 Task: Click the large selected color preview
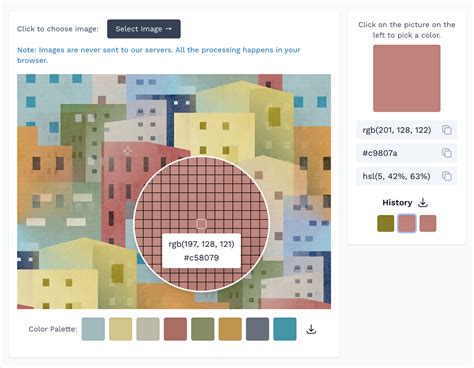(x=407, y=78)
